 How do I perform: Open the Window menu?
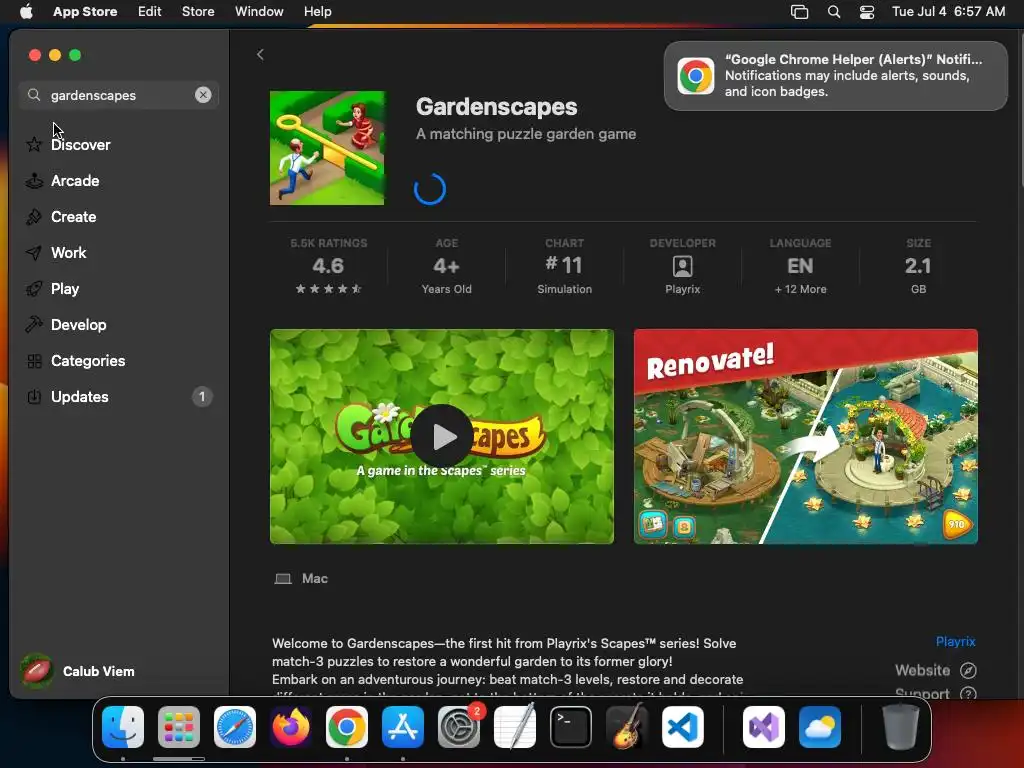click(259, 11)
